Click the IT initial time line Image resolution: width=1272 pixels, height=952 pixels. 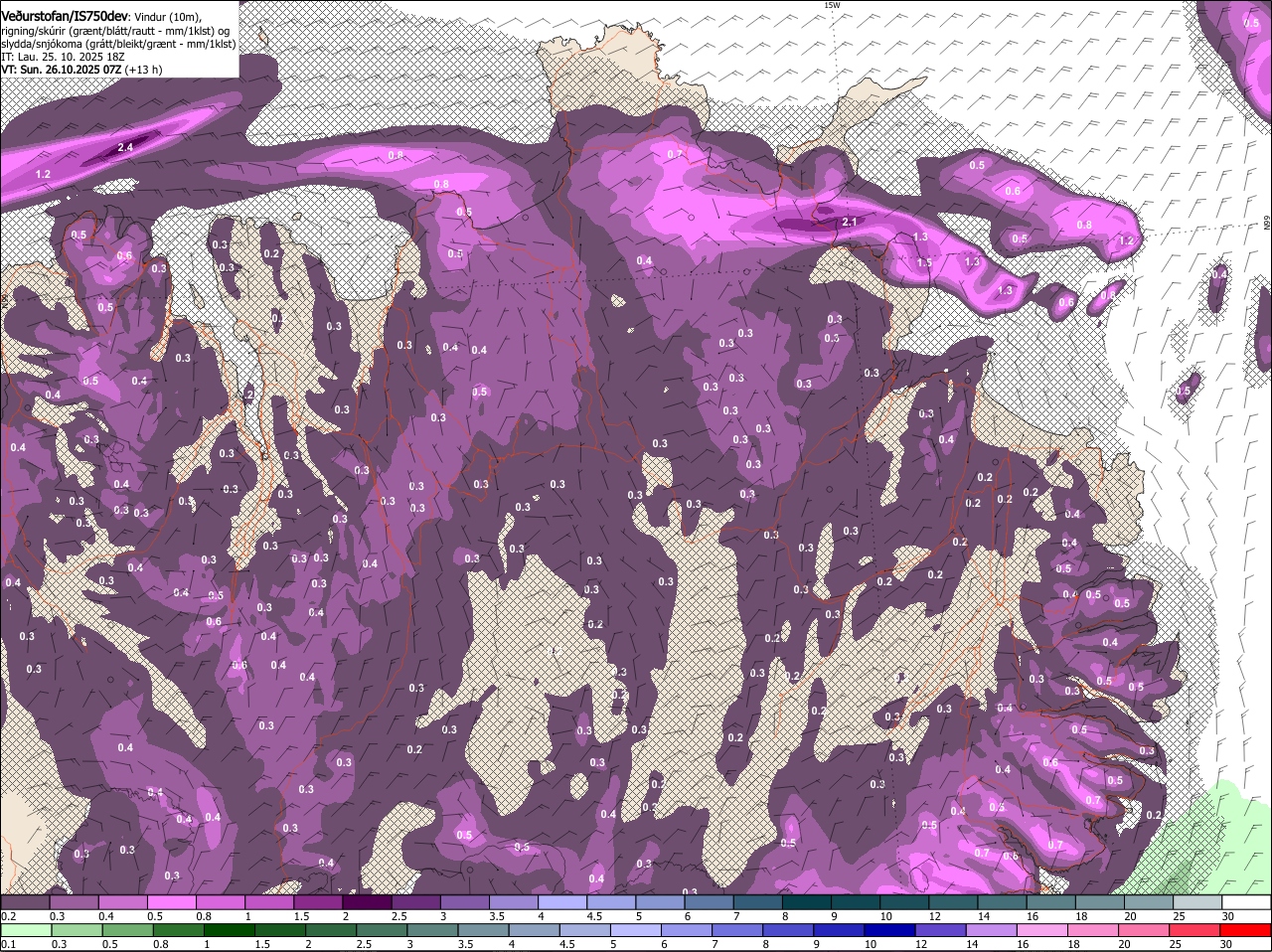pos(63,57)
